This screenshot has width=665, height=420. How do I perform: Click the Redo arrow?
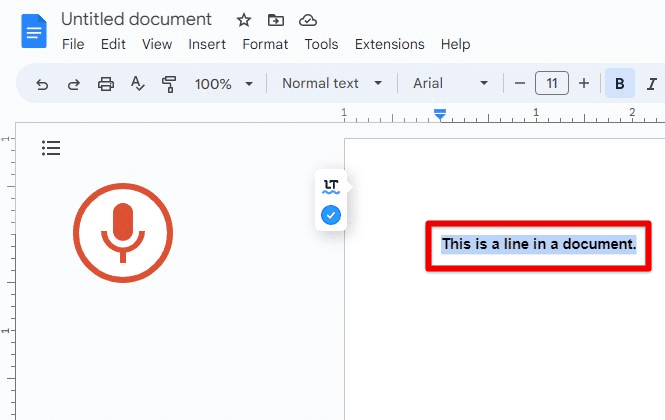click(x=74, y=84)
